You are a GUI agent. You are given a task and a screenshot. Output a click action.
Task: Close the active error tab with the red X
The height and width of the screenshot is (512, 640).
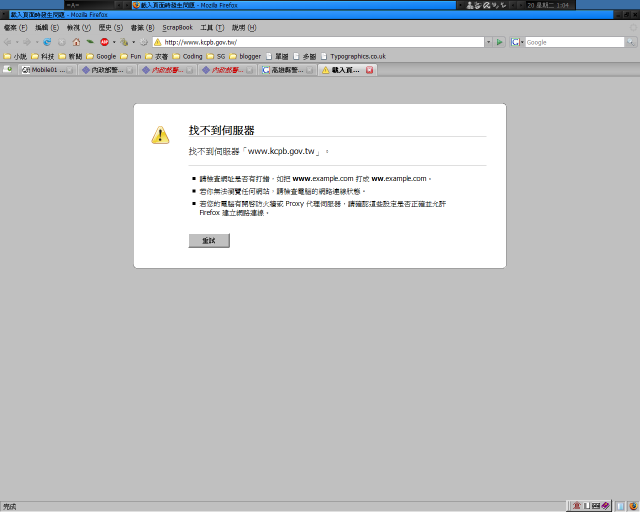click(369, 70)
